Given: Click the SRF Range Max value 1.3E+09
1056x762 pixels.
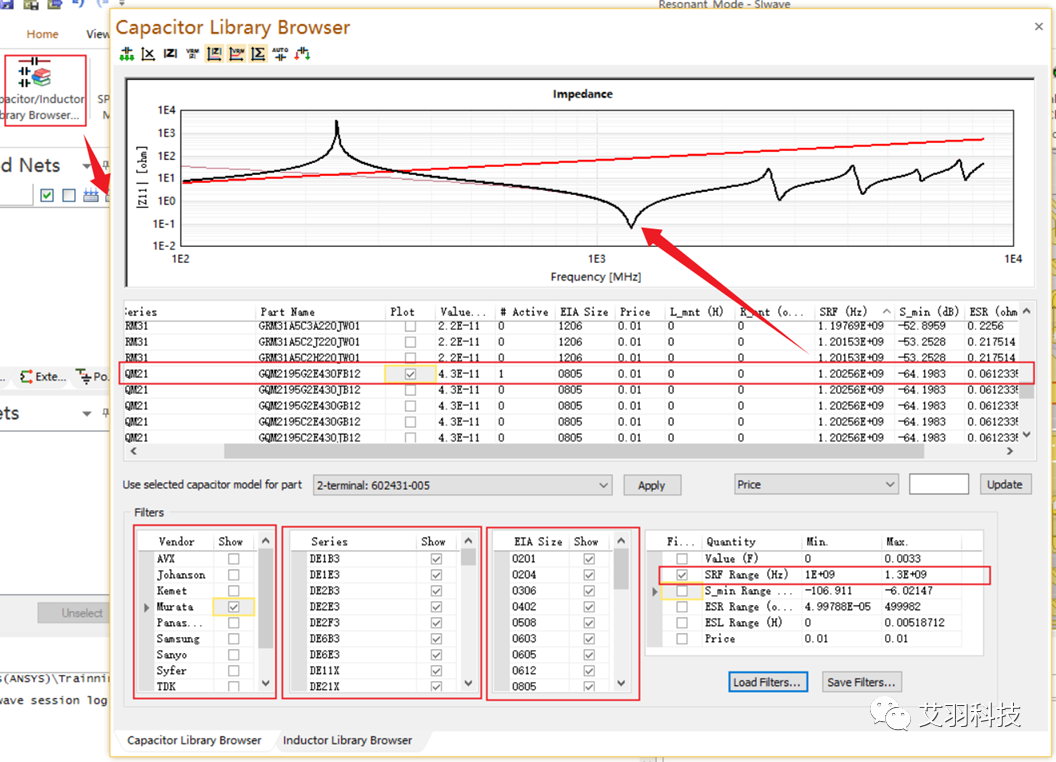Looking at the screenshot, I should [906, 575].
